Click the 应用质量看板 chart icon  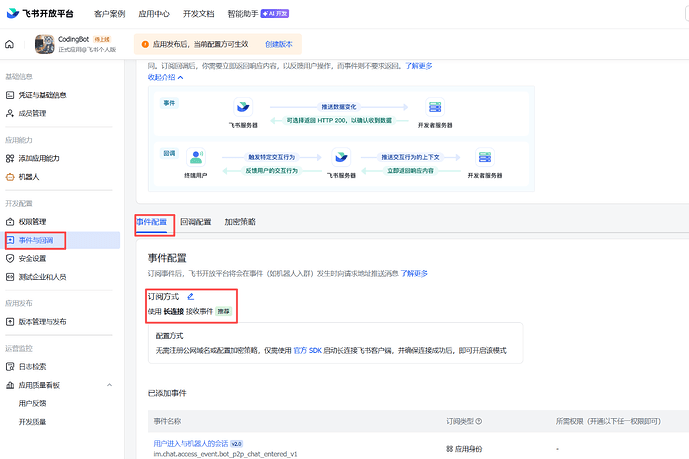point(10,385)
